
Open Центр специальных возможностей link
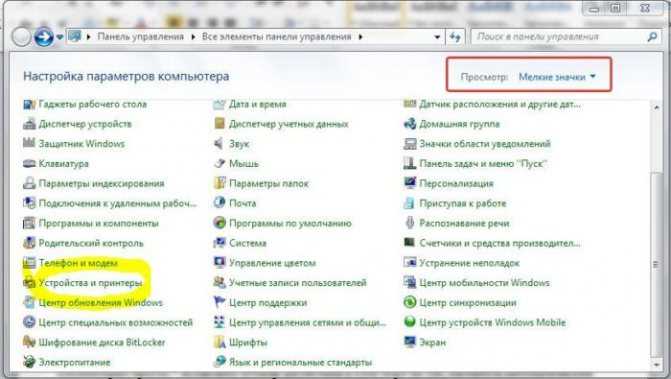click(x=116, y=323)
